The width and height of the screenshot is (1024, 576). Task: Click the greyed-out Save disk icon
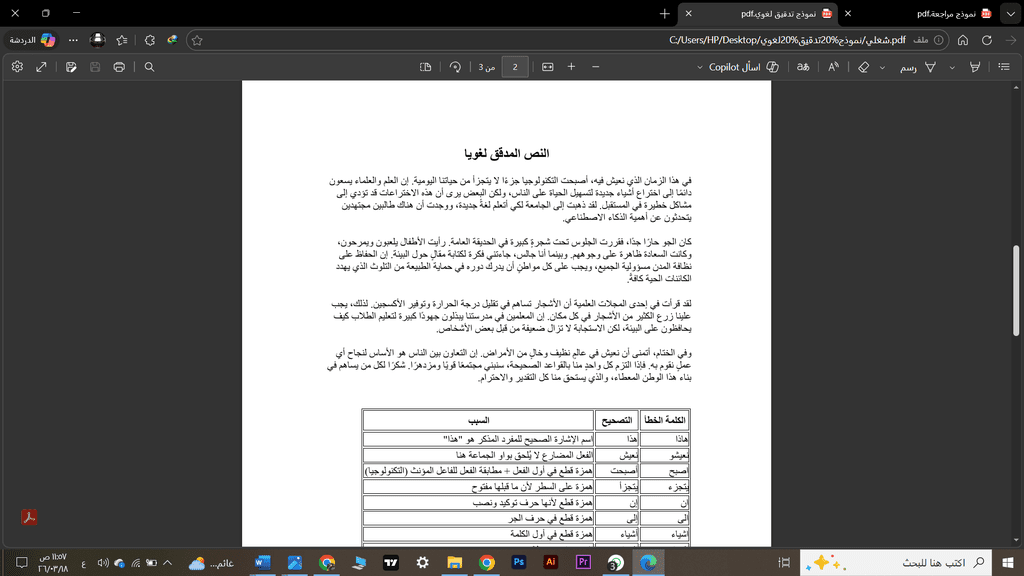95,67
